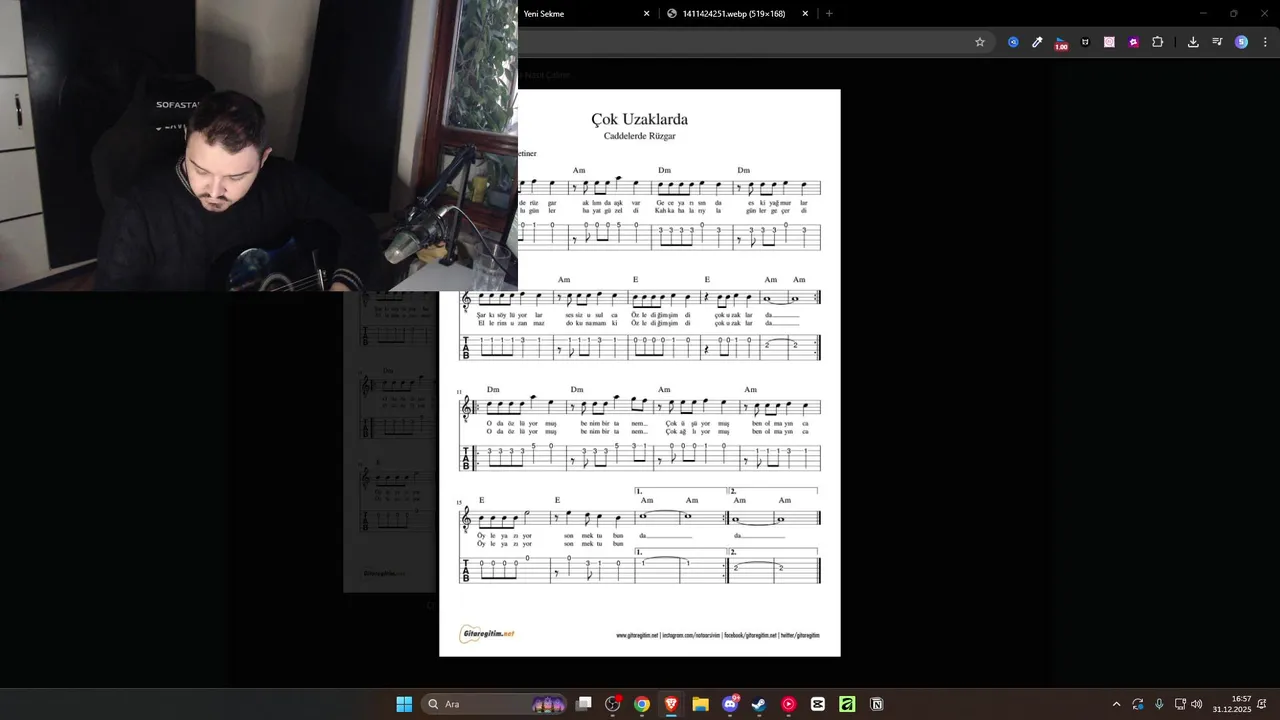Open Task View from the taskbar

coord(584,704)
